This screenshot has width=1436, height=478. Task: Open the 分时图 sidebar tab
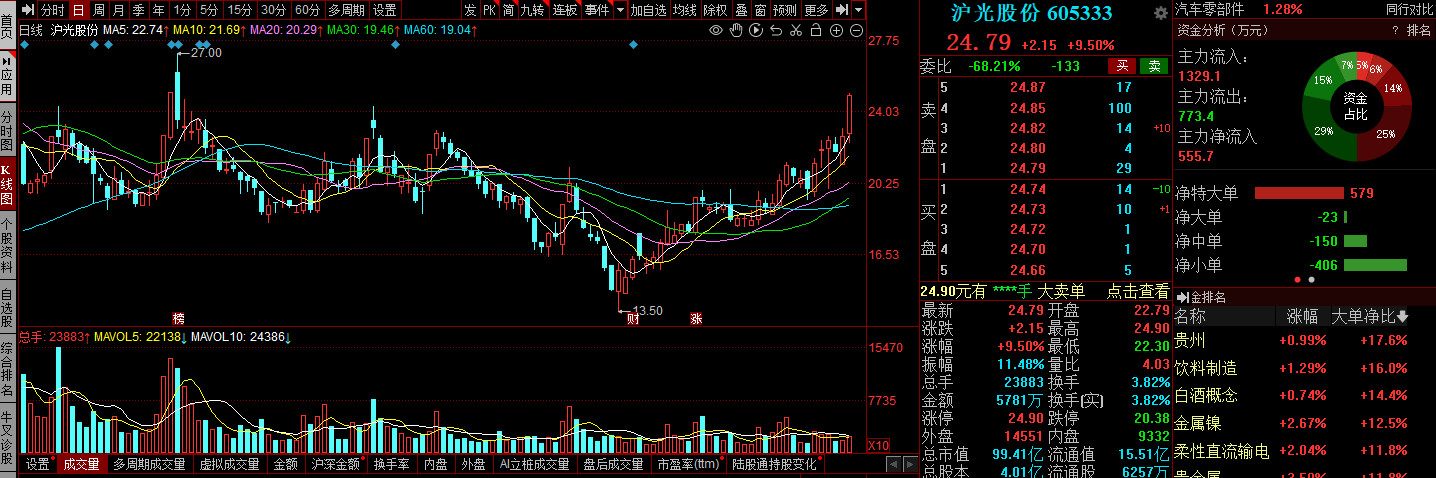[7, 131]
